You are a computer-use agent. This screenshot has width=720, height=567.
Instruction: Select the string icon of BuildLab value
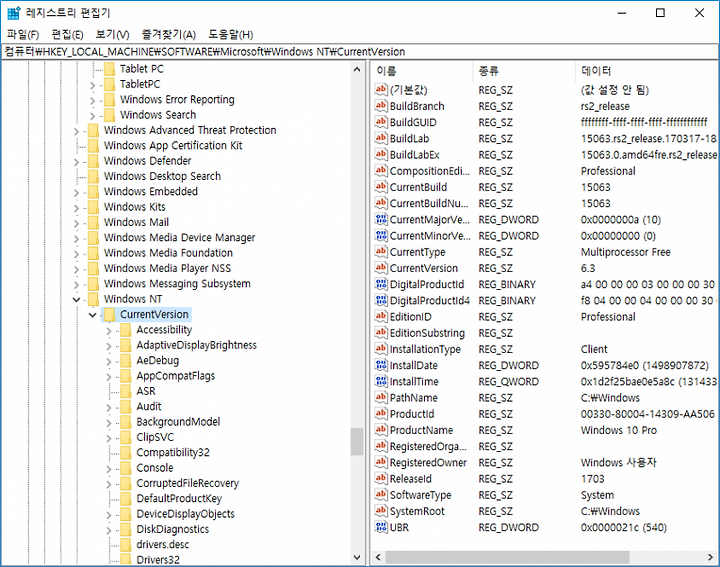tap(381, 138)
